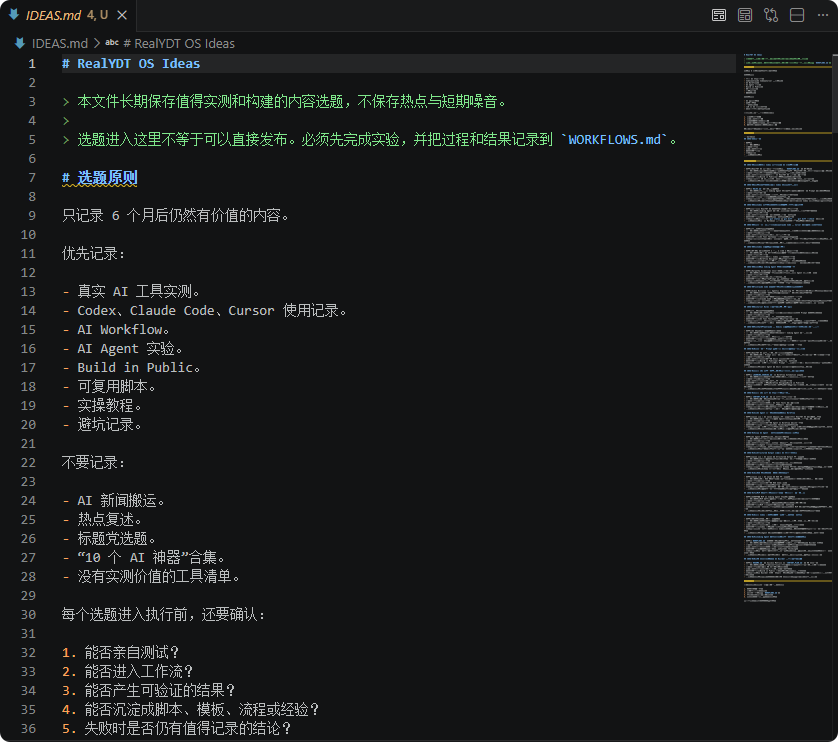
Task: Click the quote line starting '本文件长期保存'
Action: tap(285, 102)
